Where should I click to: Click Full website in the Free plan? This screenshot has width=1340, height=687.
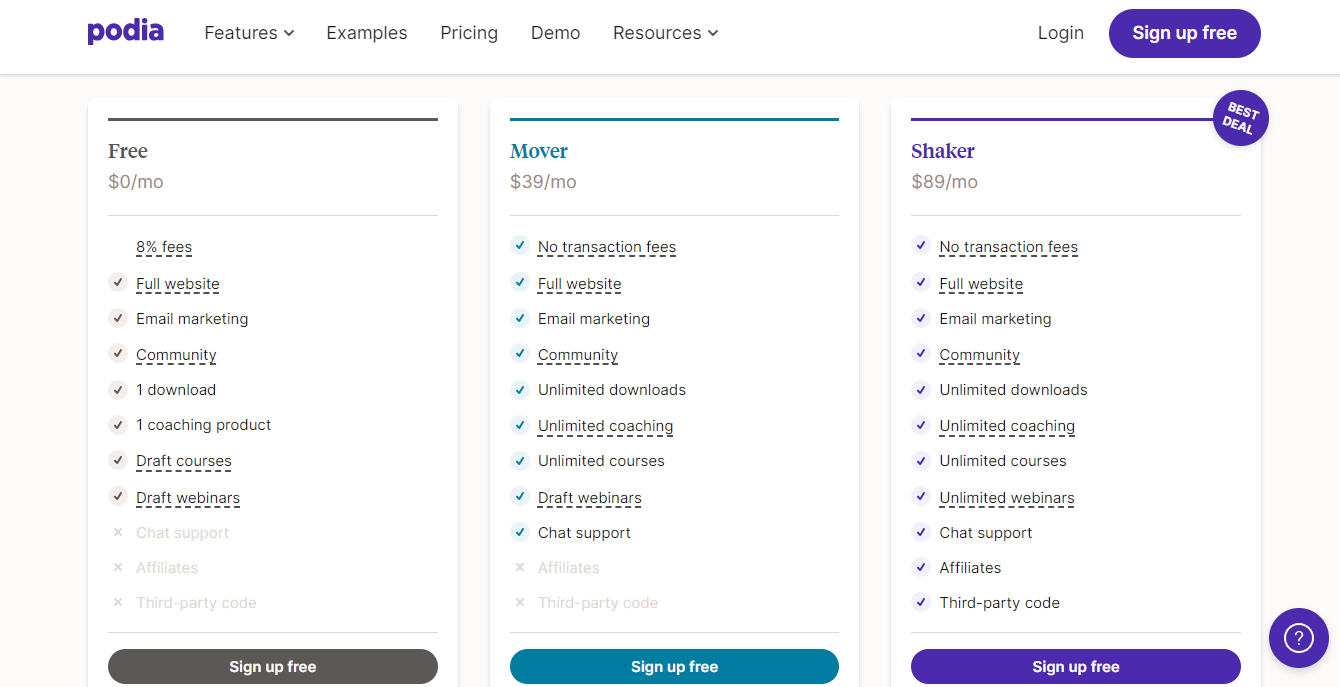(x=178, y=284)
